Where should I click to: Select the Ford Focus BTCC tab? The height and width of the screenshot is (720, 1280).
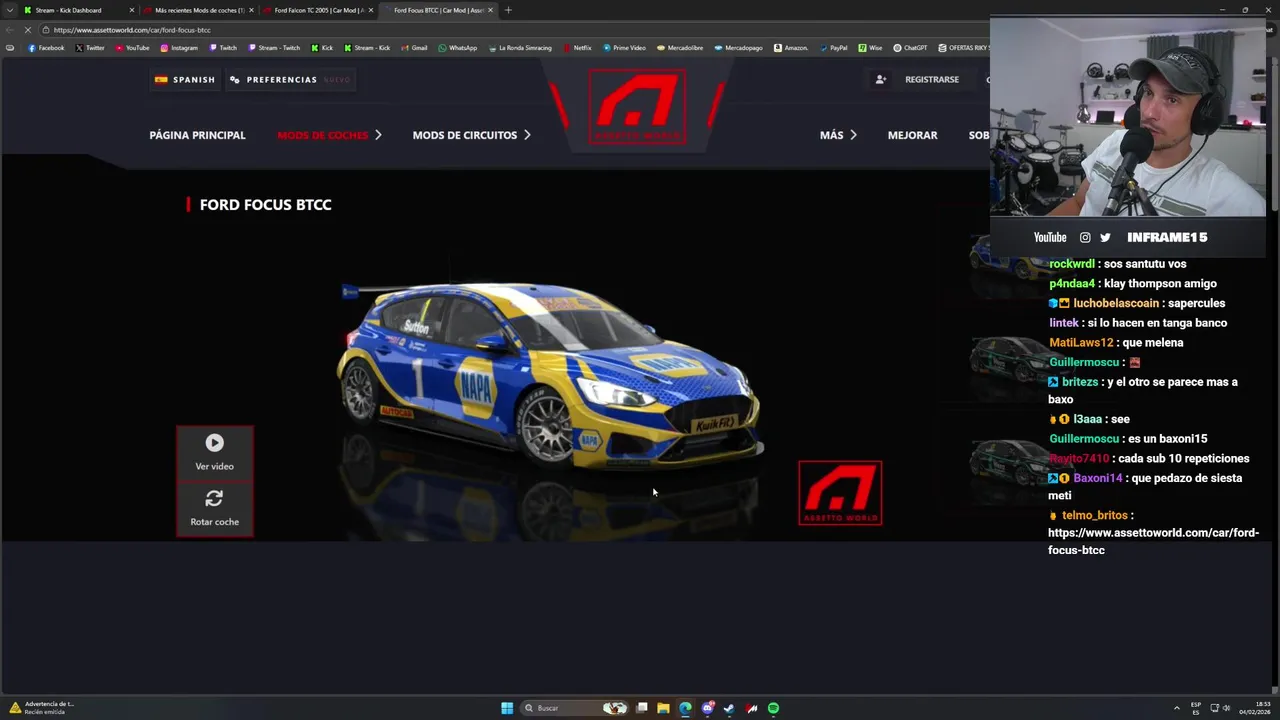pos(438,10)
